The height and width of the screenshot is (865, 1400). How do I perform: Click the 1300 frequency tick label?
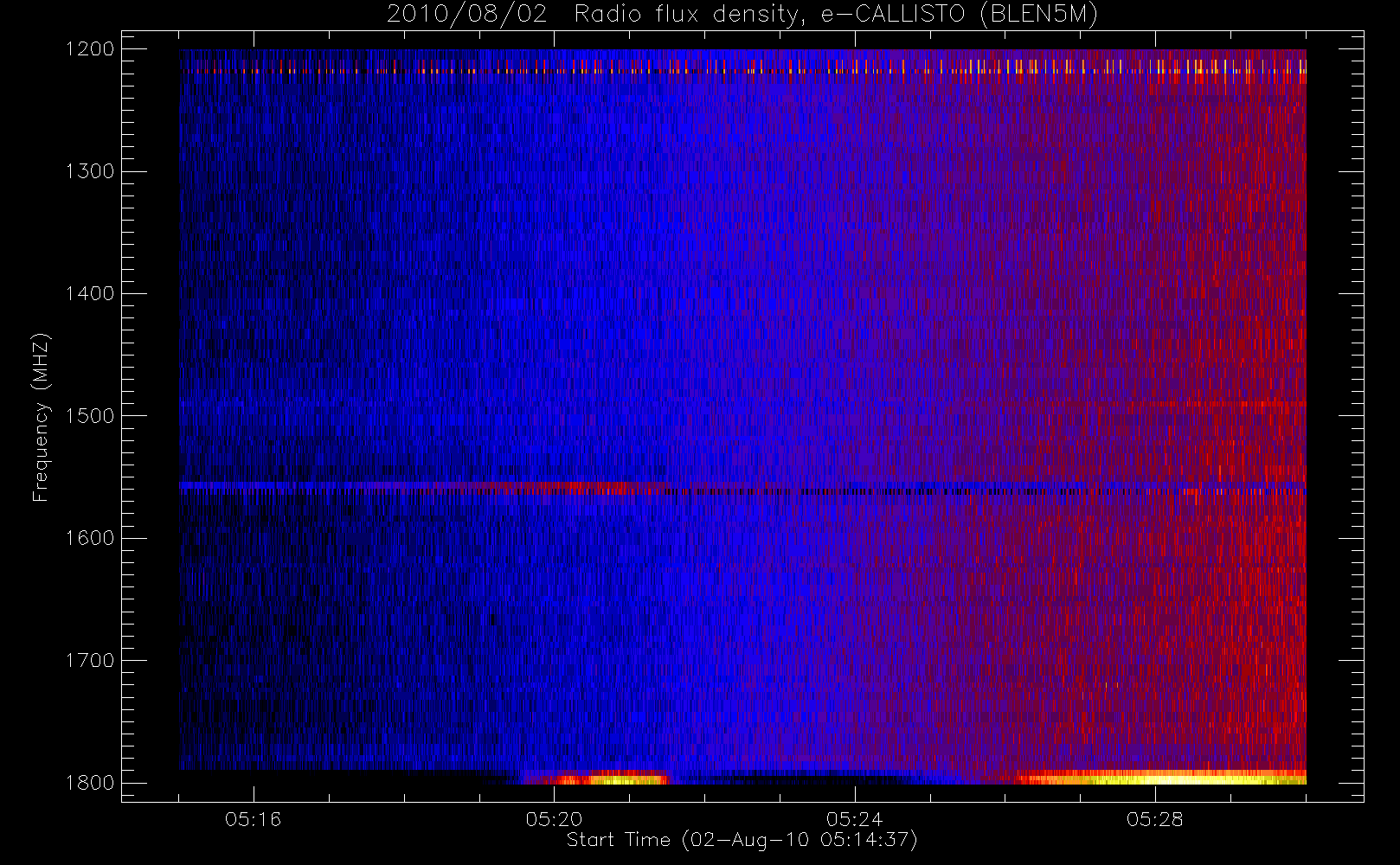pos(90,171)
